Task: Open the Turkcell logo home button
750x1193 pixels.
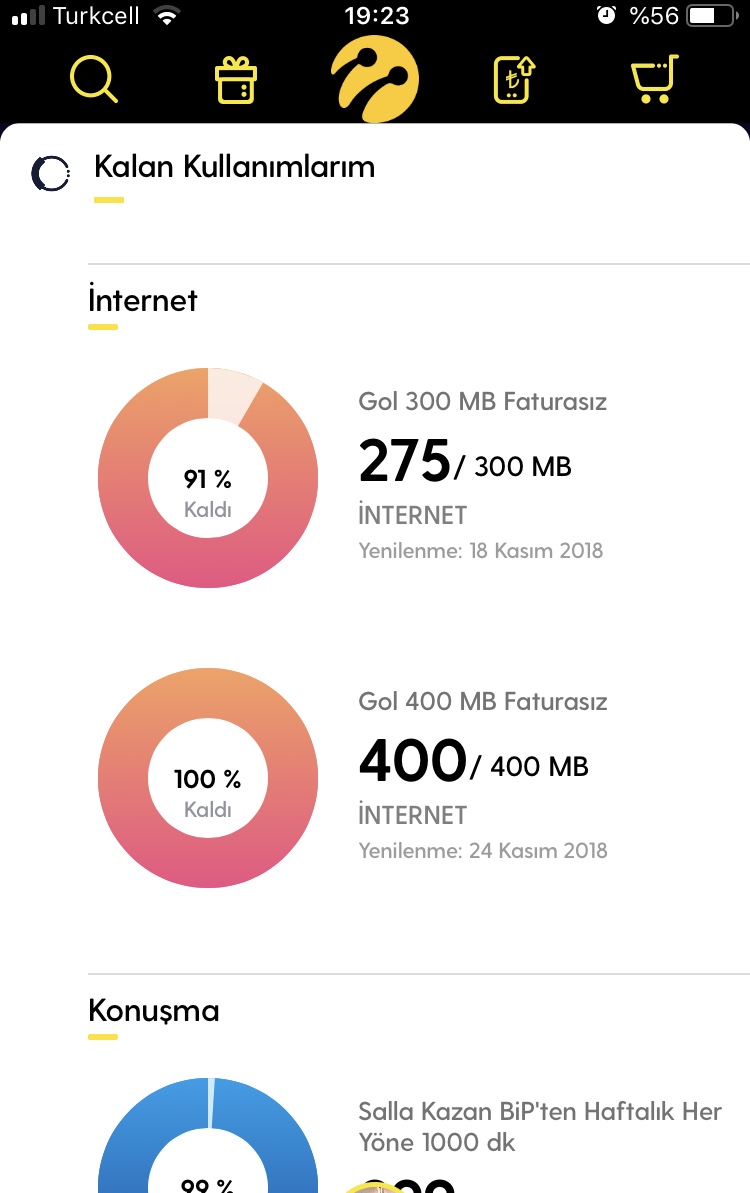Action: click(375, 79)
